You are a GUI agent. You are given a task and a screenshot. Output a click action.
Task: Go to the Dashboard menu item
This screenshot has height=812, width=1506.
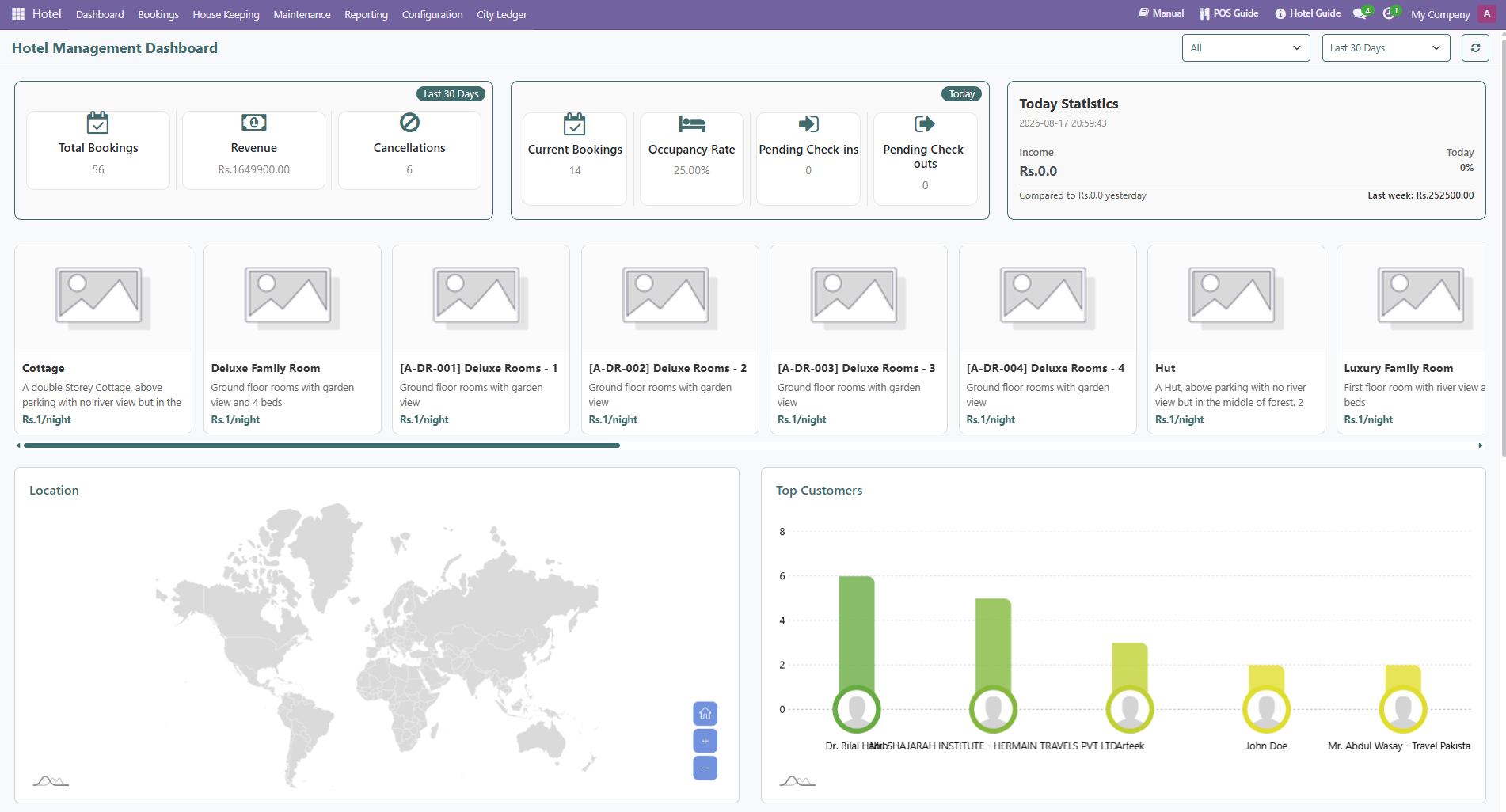pos(100,14)
